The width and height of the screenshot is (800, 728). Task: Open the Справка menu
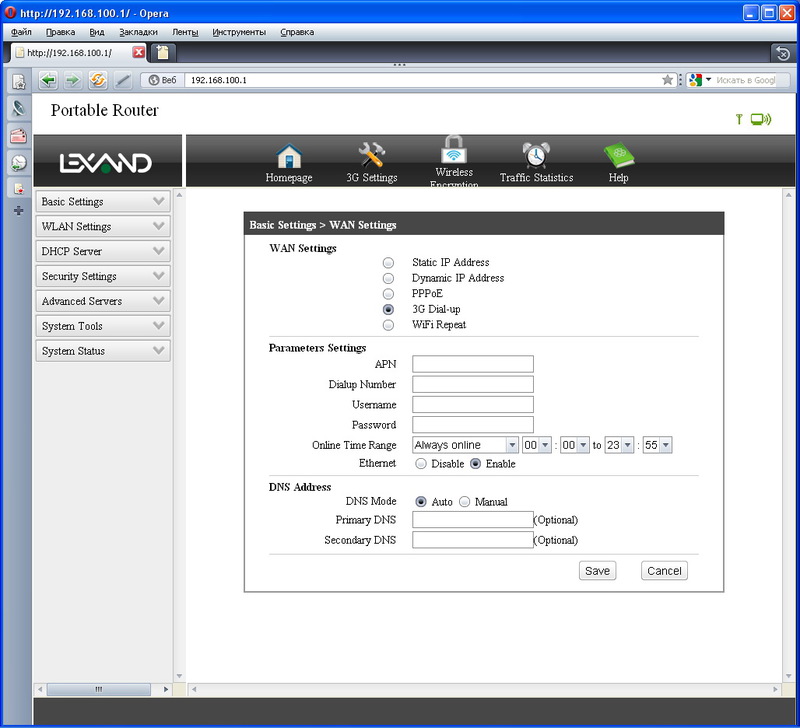tap(297, 32)
